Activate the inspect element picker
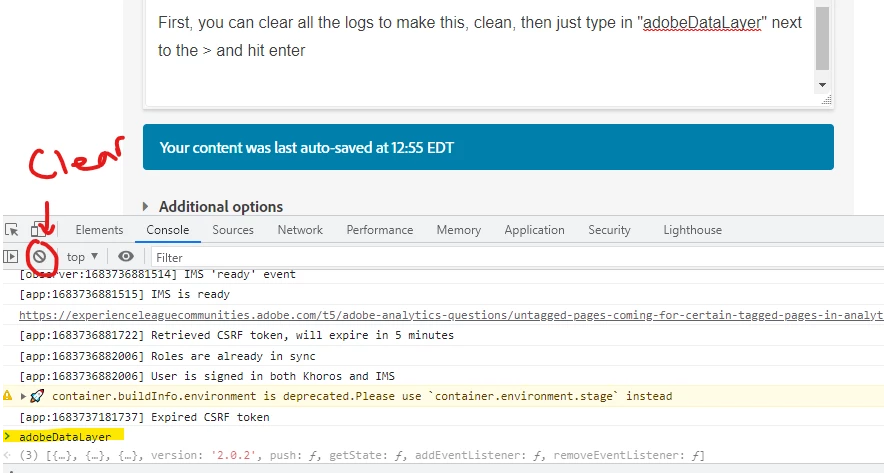The height and width of the screenshot is (473, 884). [x=11, y=230]
